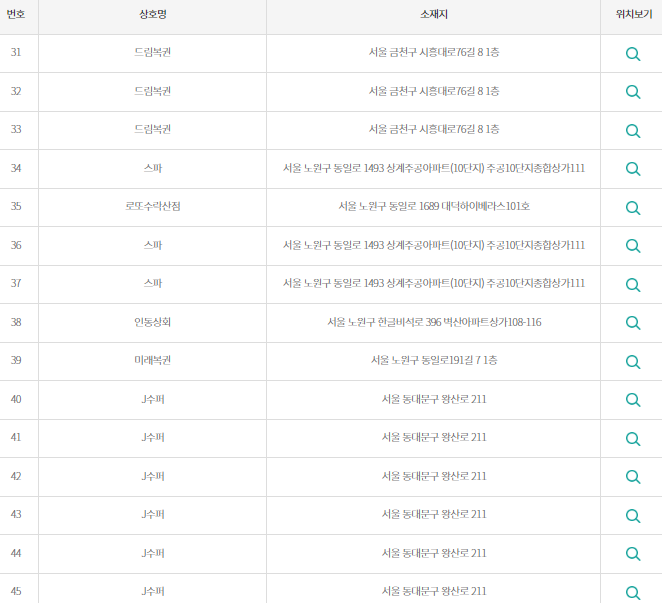Show map for row 35 로또수락산점
This screenshot has width=662, height=603.
tap(632, 208)
